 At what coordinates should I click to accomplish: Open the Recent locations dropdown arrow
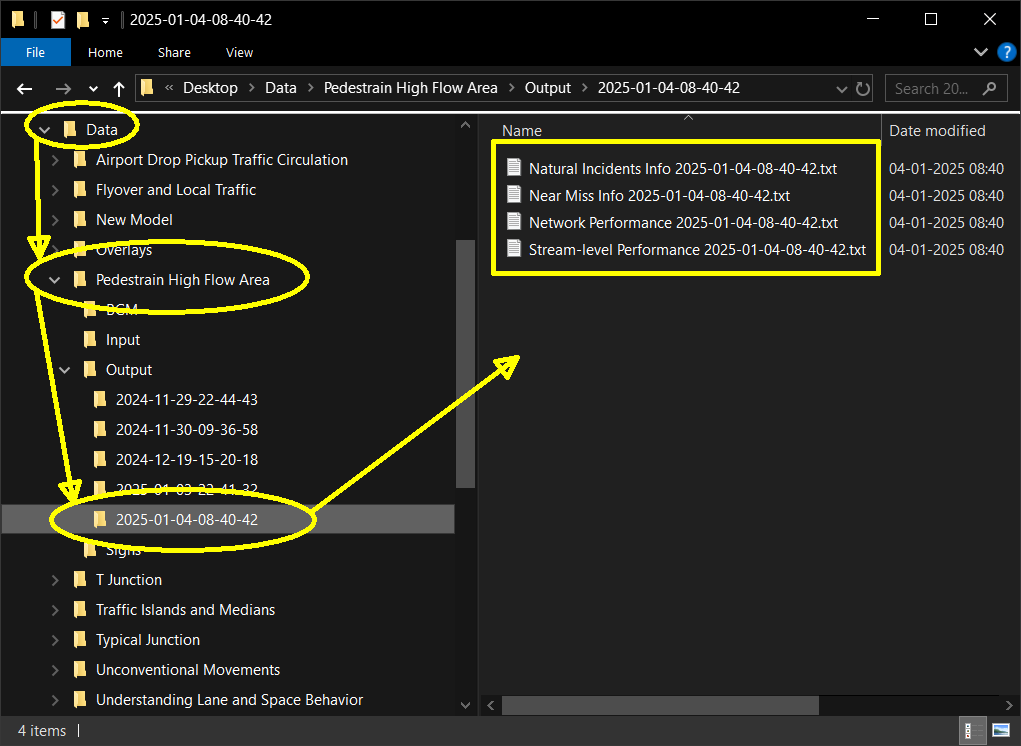93,88
